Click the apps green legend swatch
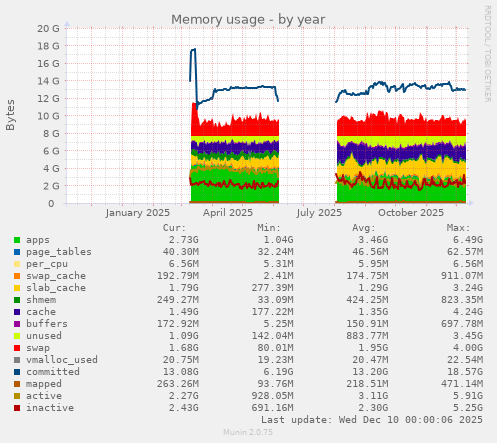Screen dimensions: 497x443 pyautogui.click(x=17, y=240)
